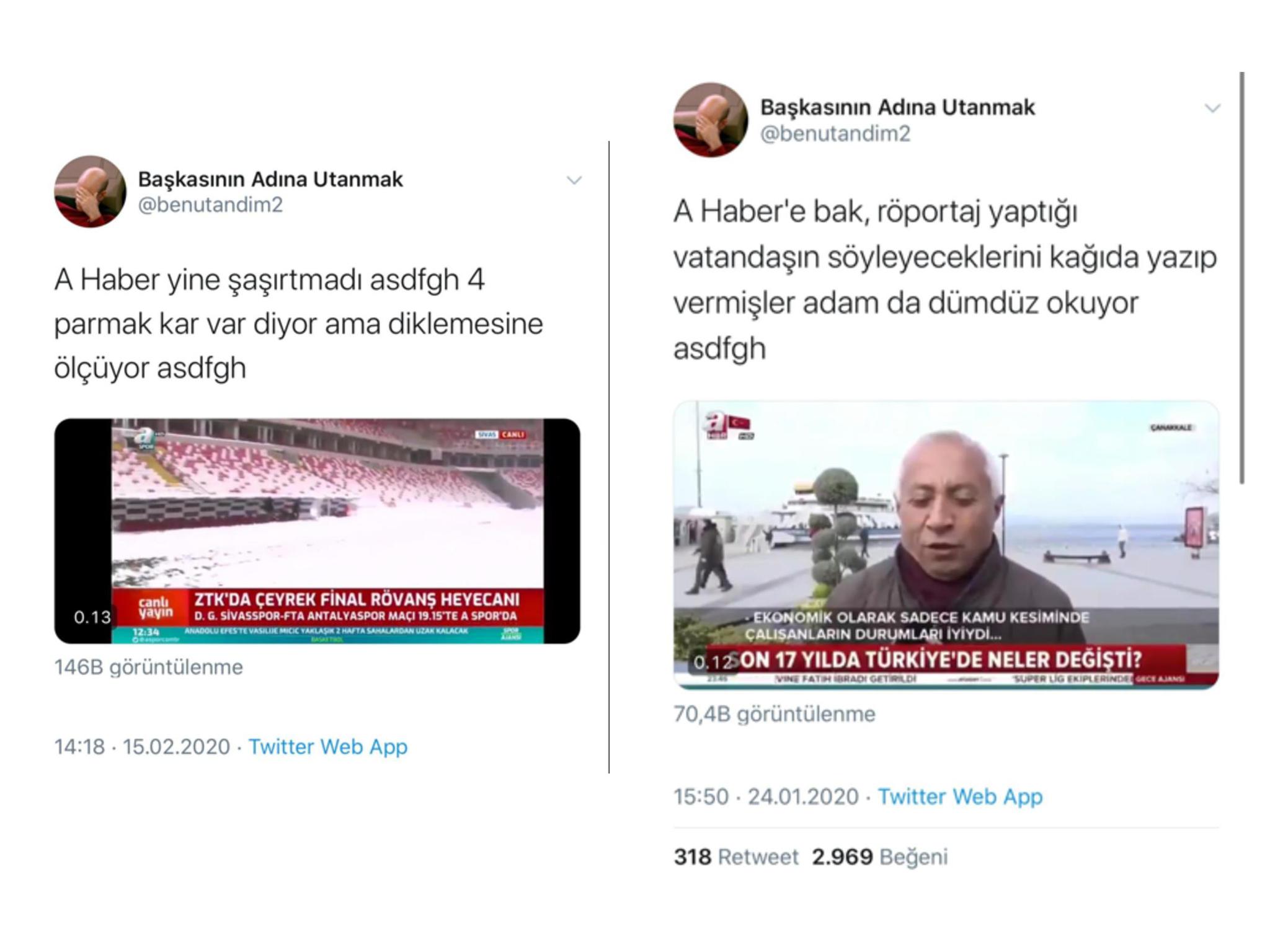The height and width of the screenshot is (952, 1270).
Task: Open Başkasının Adına Utanmak name on left
Action: click(x=270, y=179)
